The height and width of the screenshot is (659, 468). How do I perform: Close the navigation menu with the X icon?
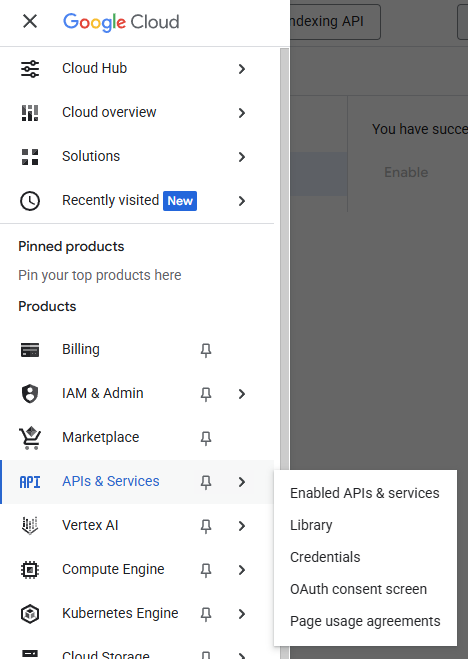(30, 21)
